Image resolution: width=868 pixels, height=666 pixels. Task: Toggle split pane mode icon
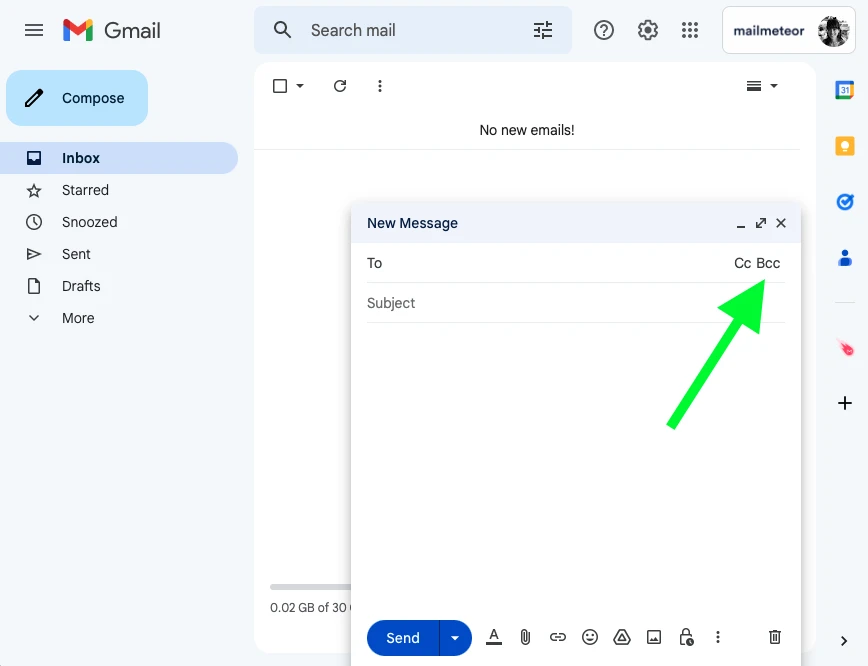click(x=754, y=86)
